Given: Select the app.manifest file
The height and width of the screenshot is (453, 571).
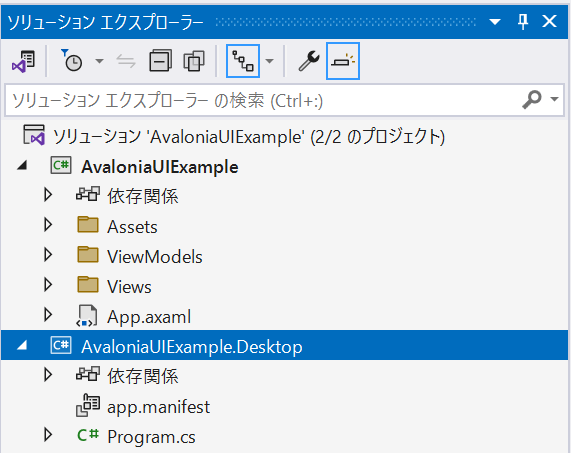Looking at the screenshot, I should pos(158,406).
